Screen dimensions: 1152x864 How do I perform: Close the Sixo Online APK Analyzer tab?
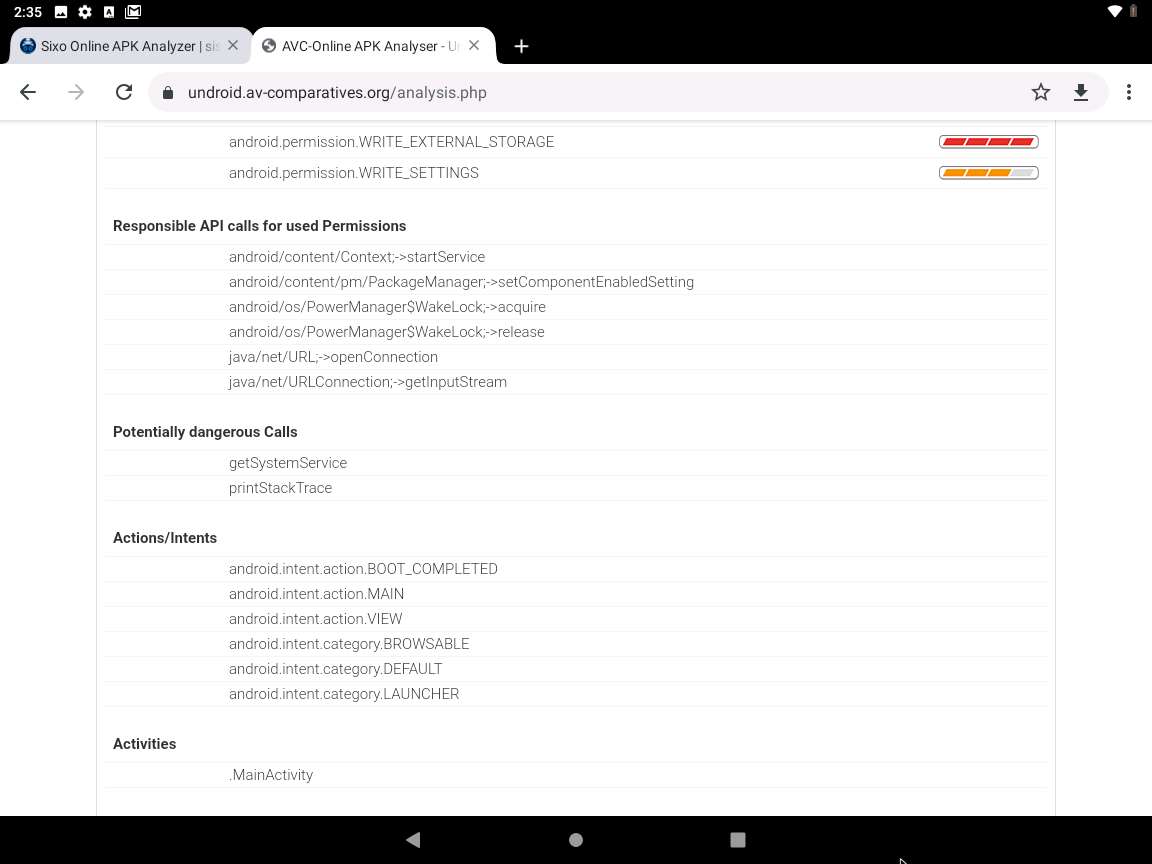(x=233, y=45)
